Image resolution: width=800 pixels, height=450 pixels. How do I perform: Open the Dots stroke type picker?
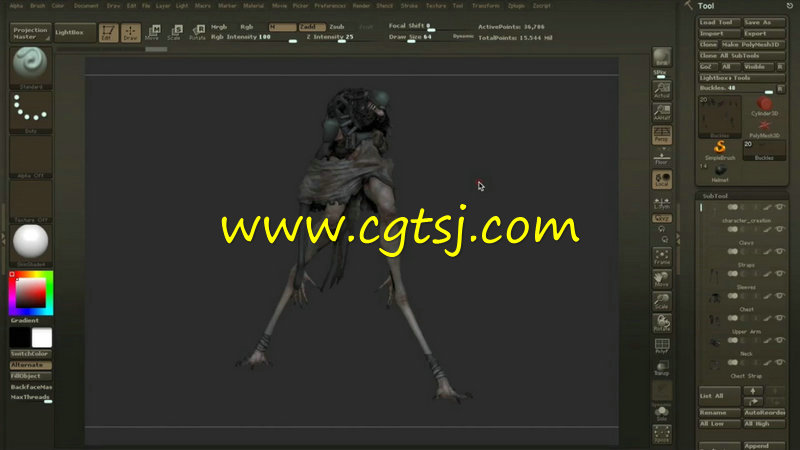(30, 111)
